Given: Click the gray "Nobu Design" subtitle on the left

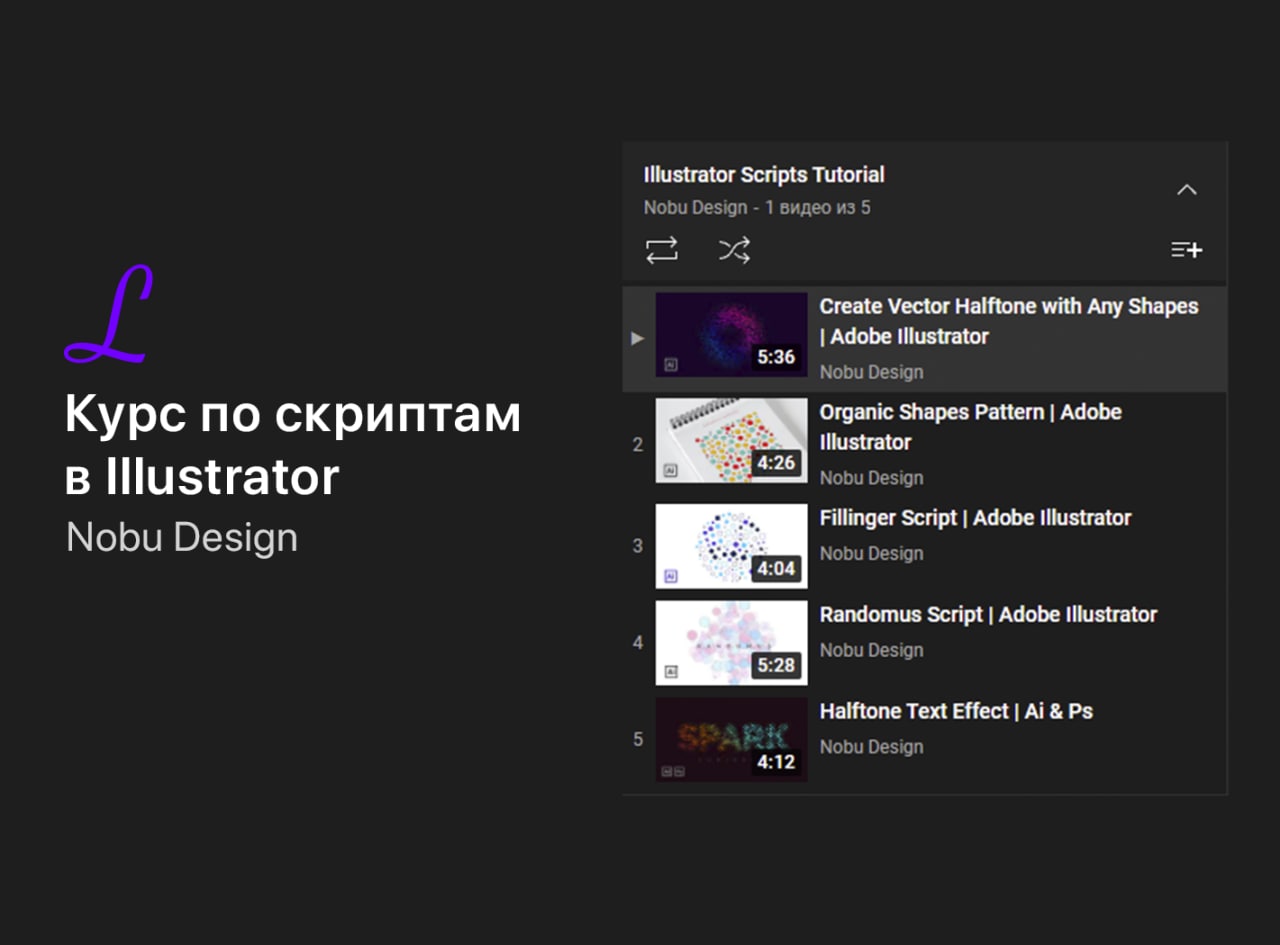Looking at the screenshot, I should (182, 537).
